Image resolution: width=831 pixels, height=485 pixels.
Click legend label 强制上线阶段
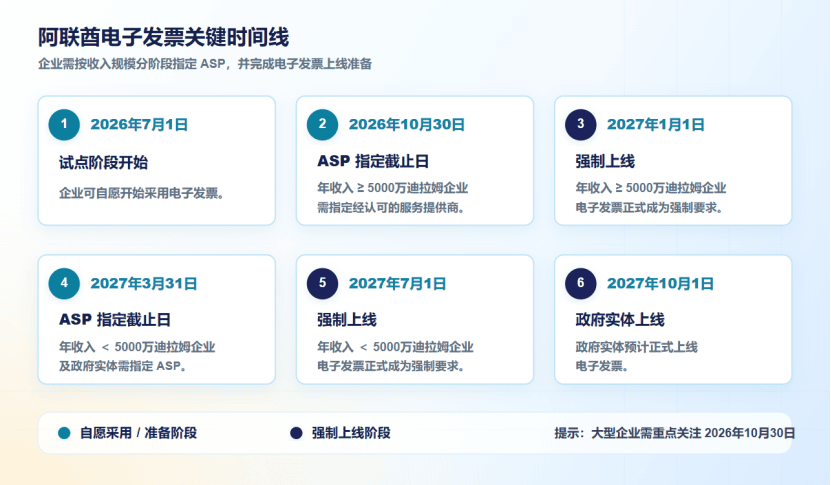coord(351,433)
